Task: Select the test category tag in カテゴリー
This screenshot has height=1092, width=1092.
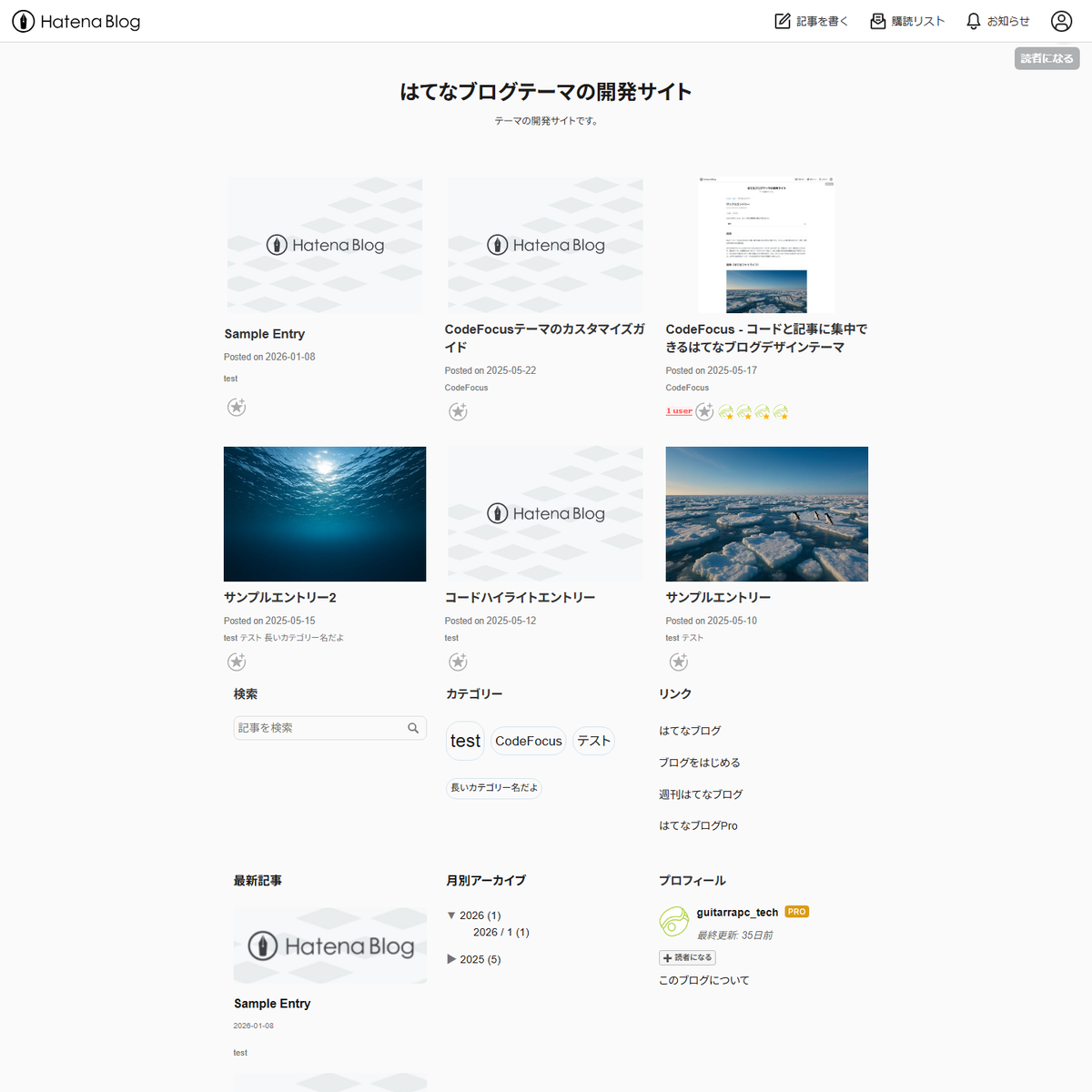Action: 465,741
